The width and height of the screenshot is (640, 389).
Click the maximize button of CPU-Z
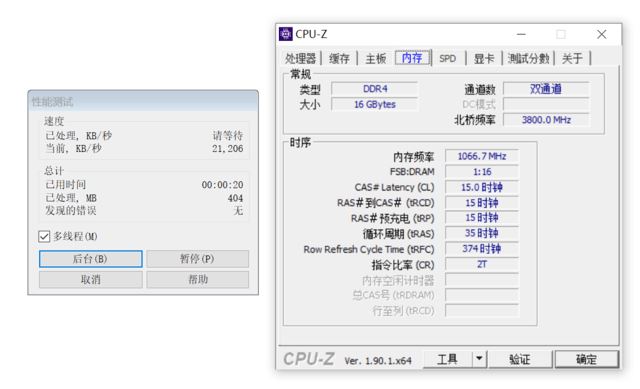click(x=561, y=34)
